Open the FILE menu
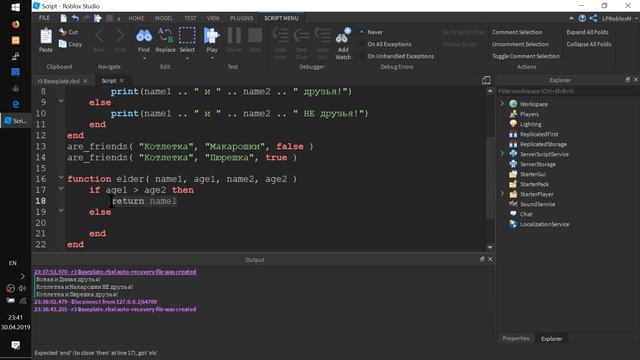 click(x=44, y=18)
